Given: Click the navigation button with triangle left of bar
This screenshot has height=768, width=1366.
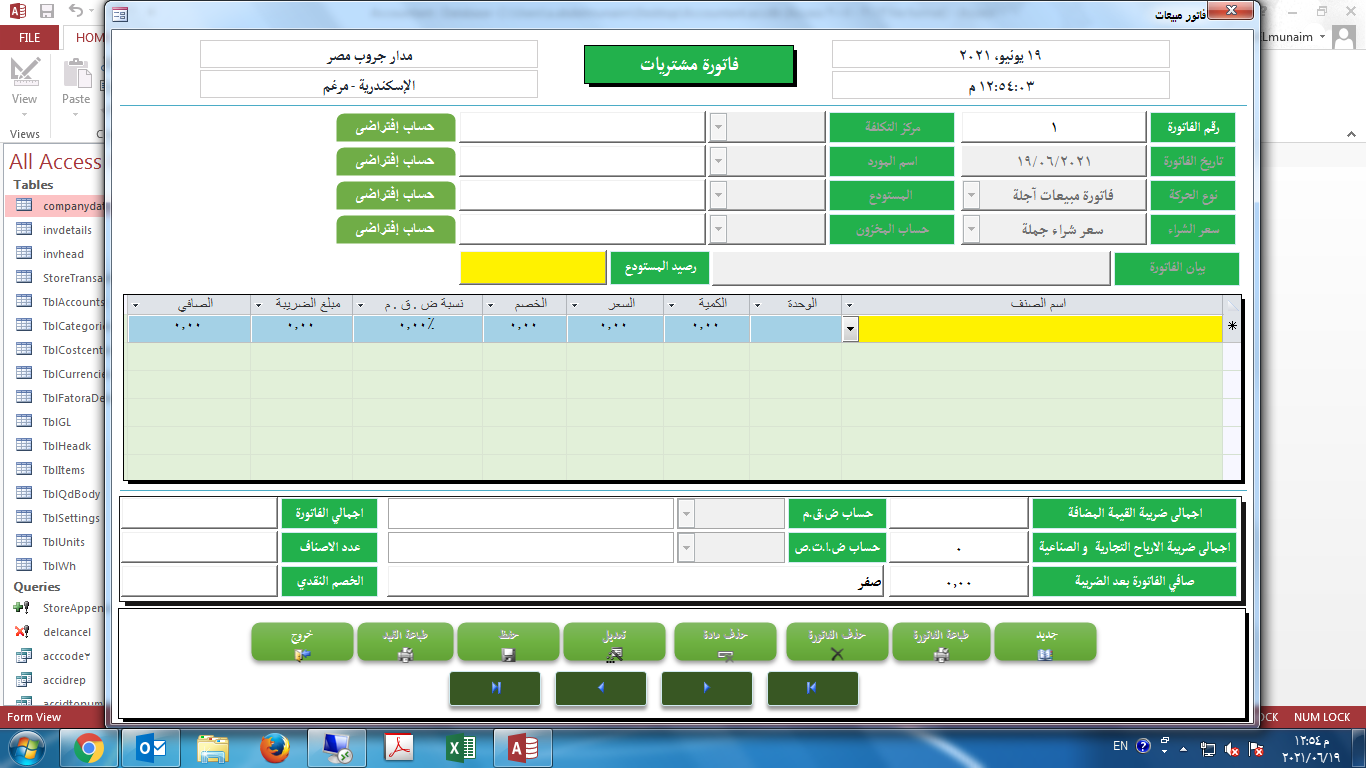Looking at the screenshot, I should (495, 688).
